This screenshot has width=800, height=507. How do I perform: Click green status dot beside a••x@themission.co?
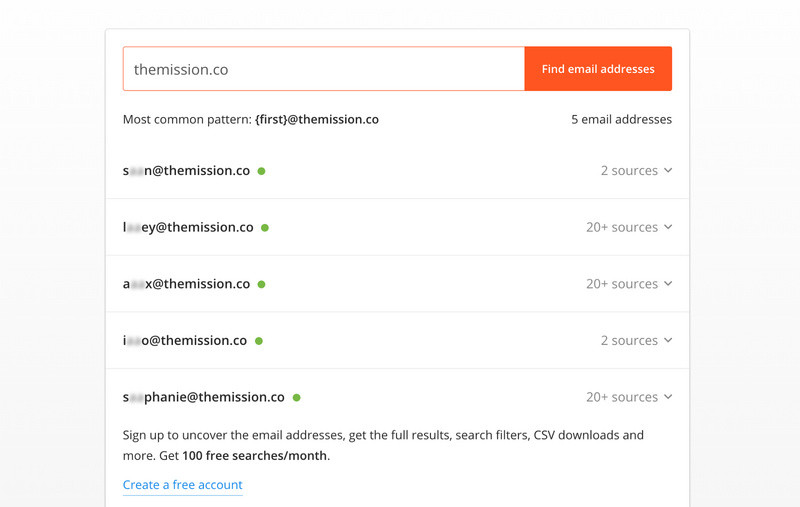[262, 284]
